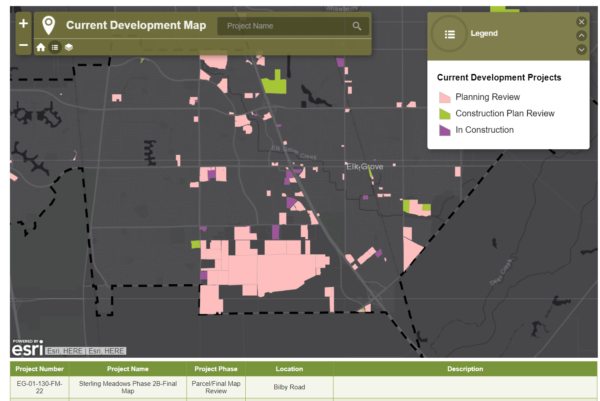Open the layers stack icon
The height and width of the screenshot is (401, 600).
click(x=69, y=47)
